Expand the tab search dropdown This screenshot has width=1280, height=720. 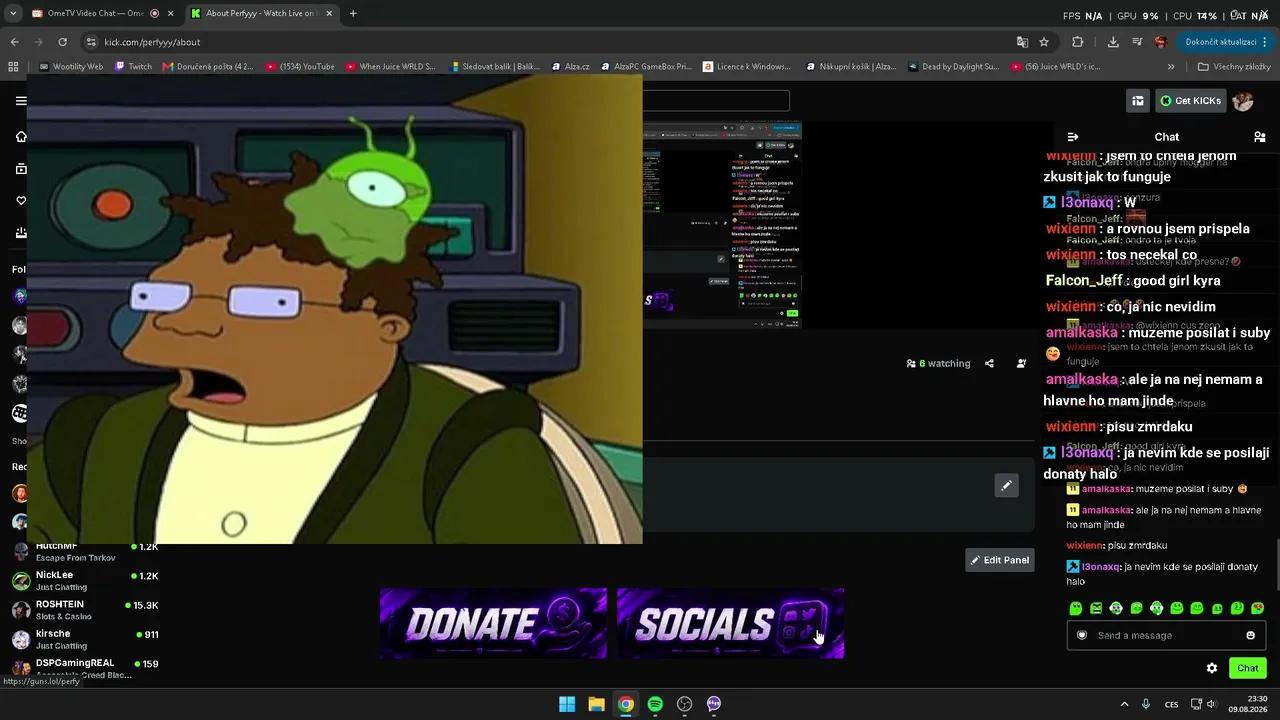click(13, 14)
